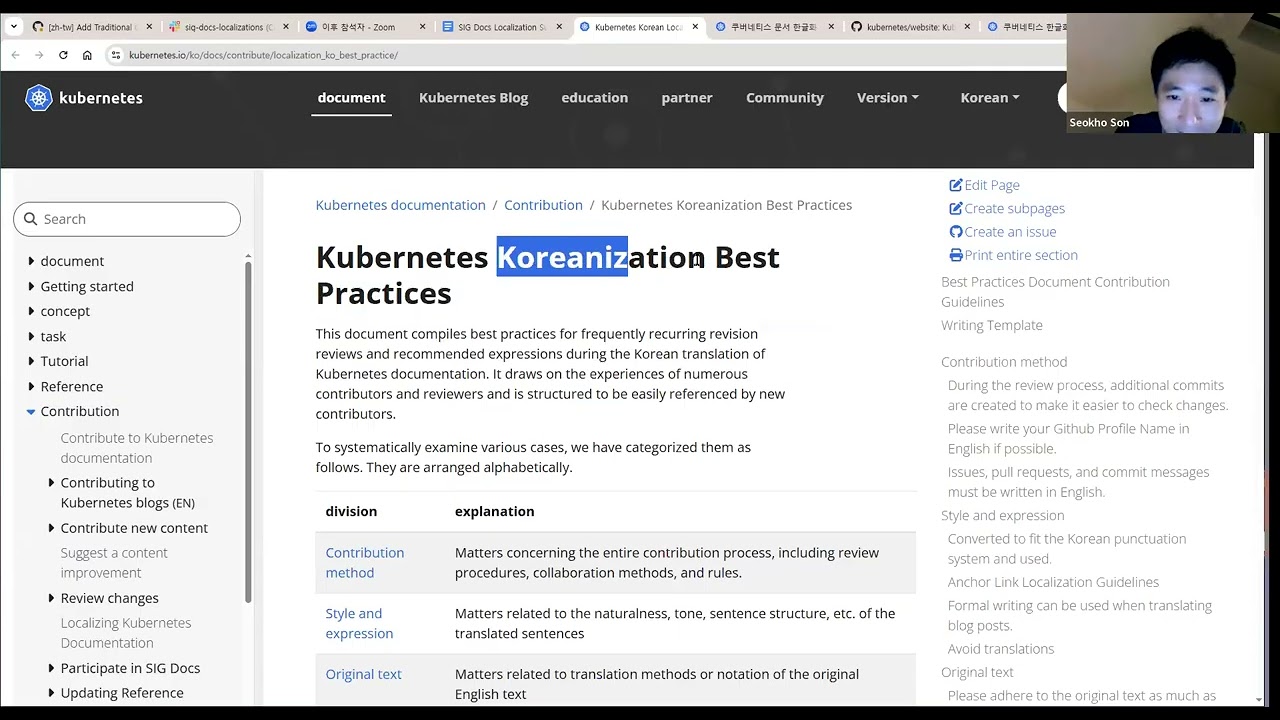Click the Create subpages icon

click(x=956, y=208)
